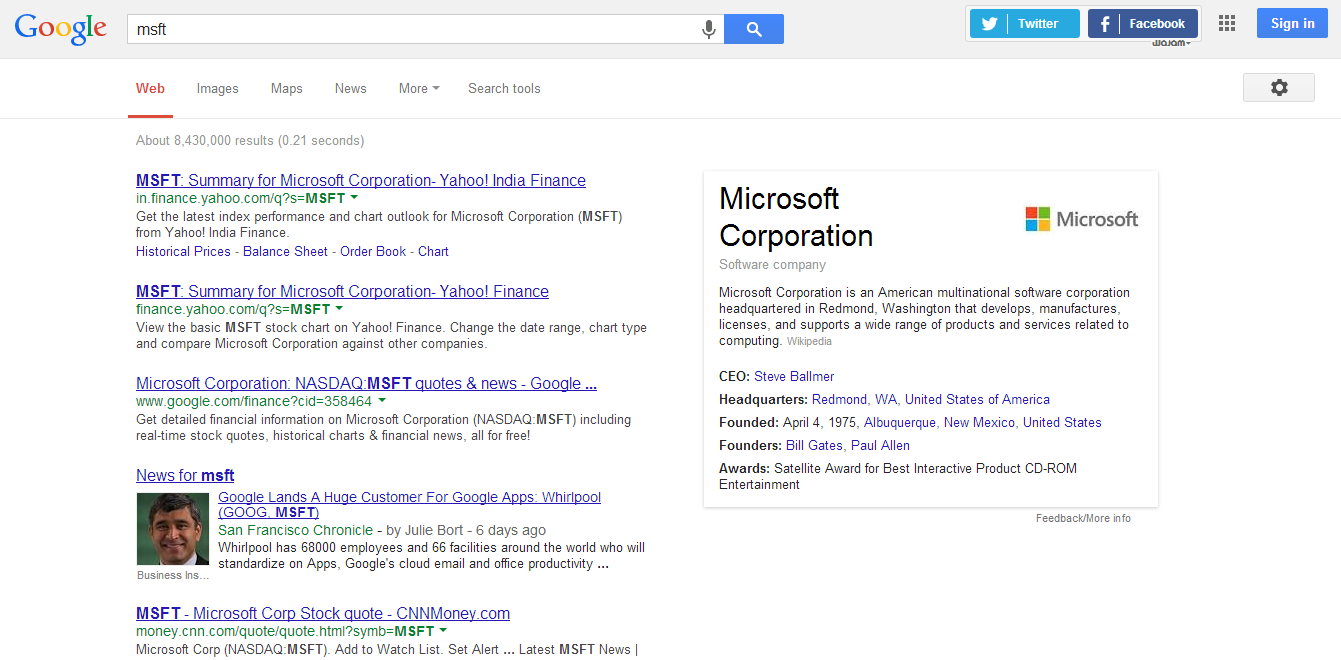The image size is (1341, 660).
Task: Open Yahoo! India Finance MSFT summary result
Action: point(361,180)
